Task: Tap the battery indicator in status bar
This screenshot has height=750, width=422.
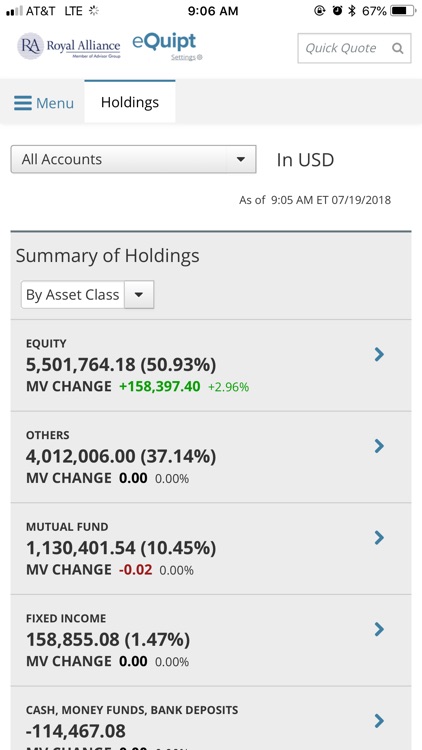Action: click(x=403, y=11)
